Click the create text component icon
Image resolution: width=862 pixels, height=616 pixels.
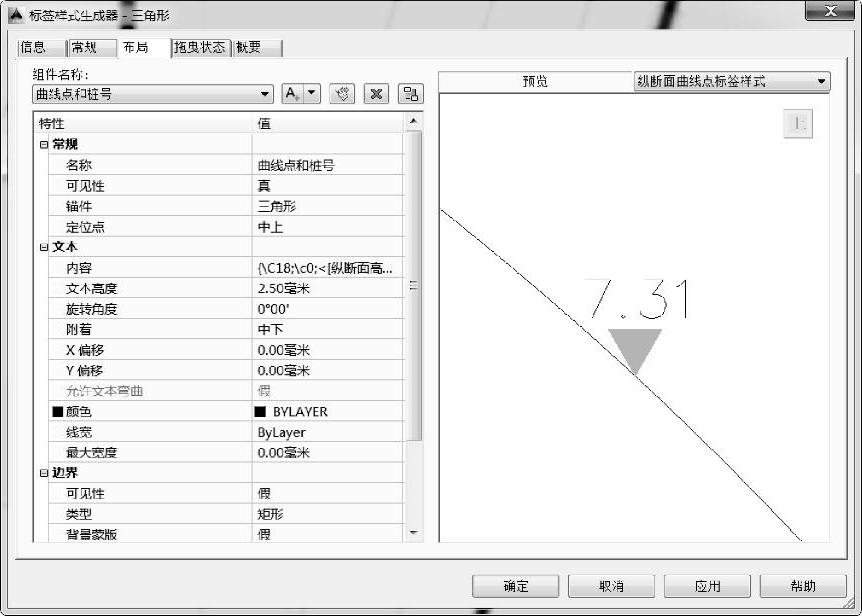tap(291, 94)
